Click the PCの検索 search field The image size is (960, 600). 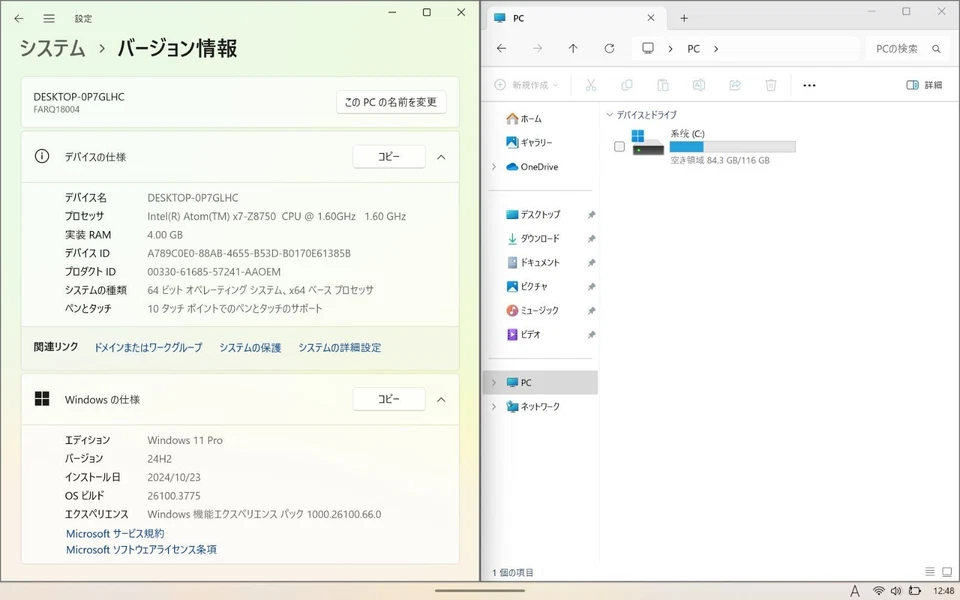pyautogui.click(x=898, y=48)
